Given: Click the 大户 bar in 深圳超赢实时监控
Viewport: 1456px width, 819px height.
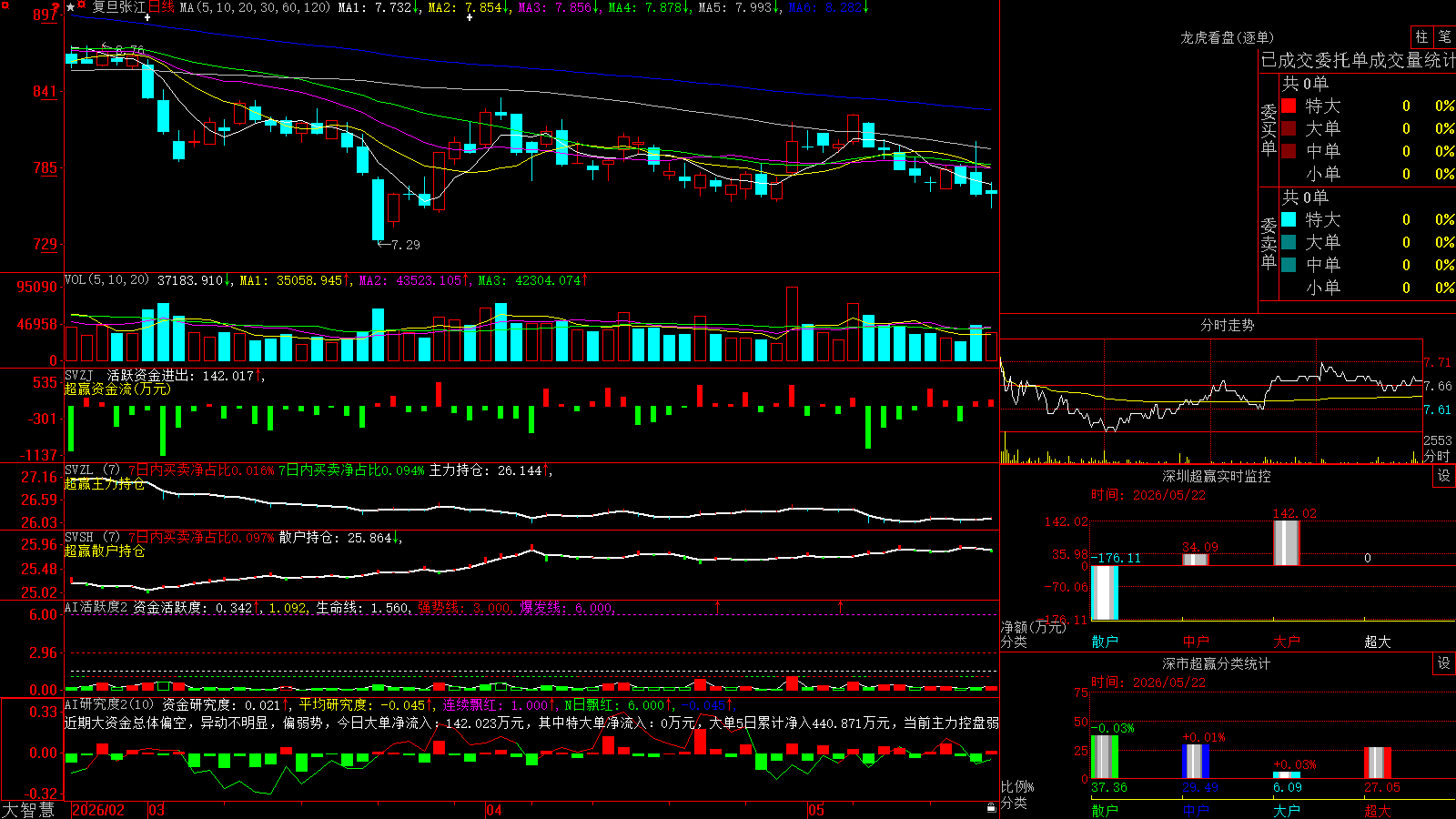Looking at the screenshot, I should click(x=1287, y=543).
